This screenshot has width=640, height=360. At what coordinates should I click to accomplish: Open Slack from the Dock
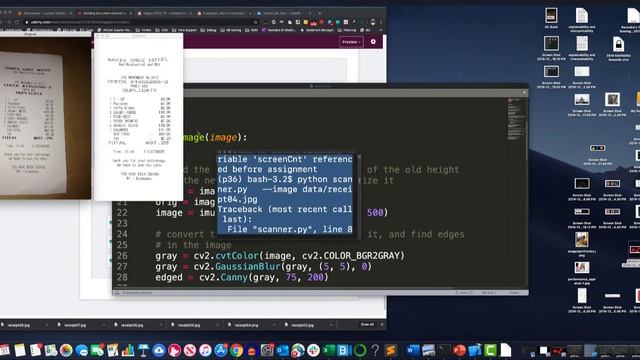click(x=313, y=350)
